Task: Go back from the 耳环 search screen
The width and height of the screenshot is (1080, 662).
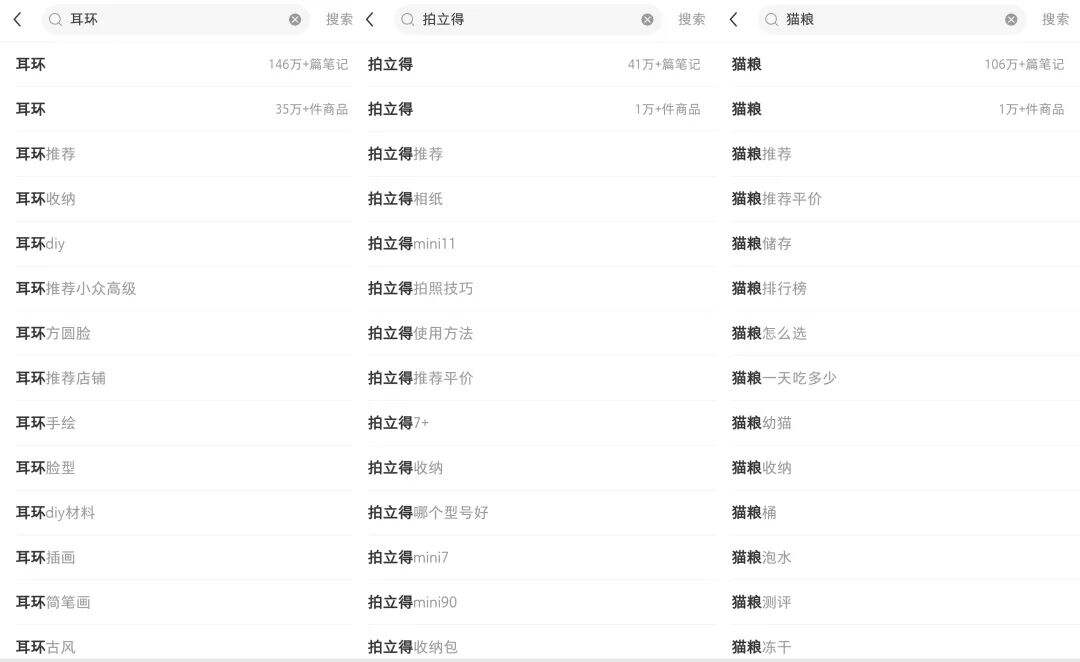Action: tap(18, 20)
